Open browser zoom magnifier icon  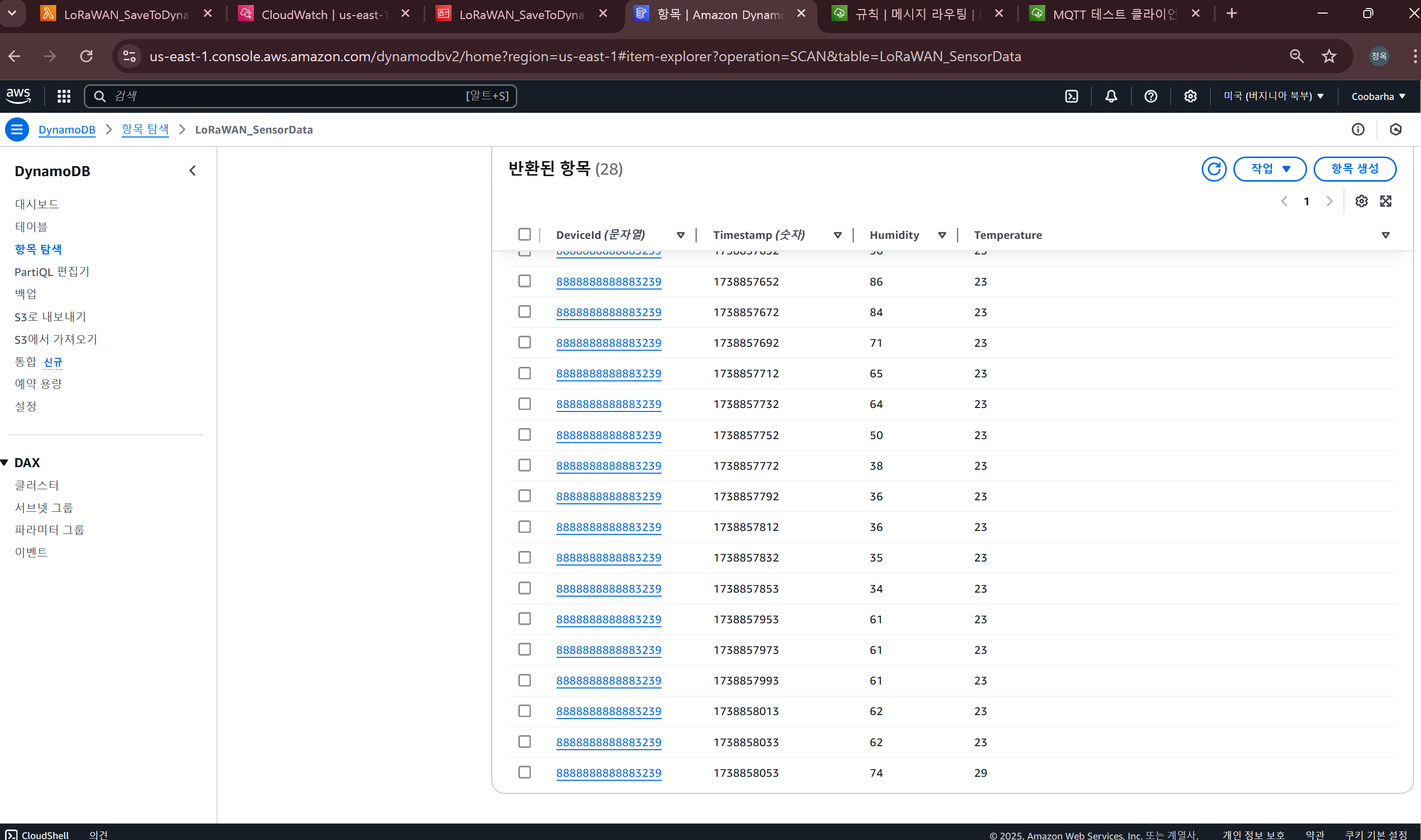click(x=1297, y=56)
